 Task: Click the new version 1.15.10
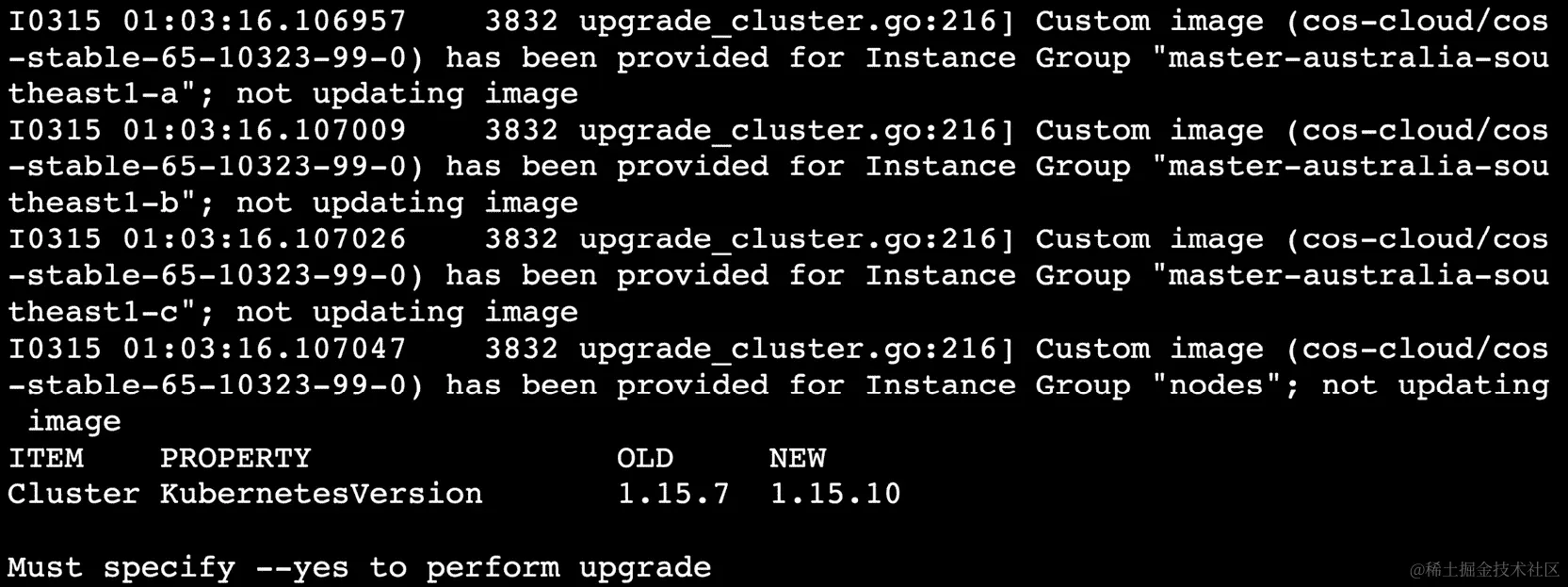tap(835, 494)
